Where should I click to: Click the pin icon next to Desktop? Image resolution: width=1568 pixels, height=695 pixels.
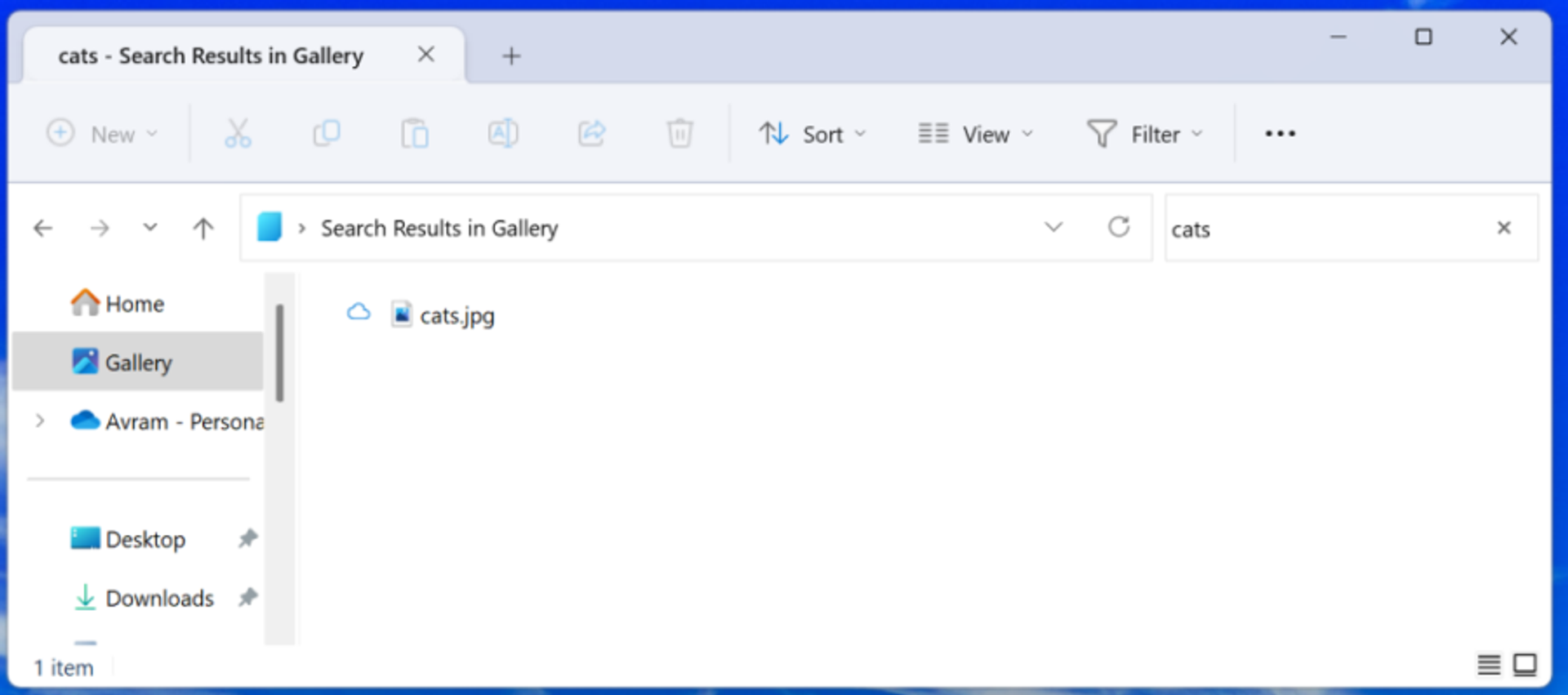coord(247,538)
